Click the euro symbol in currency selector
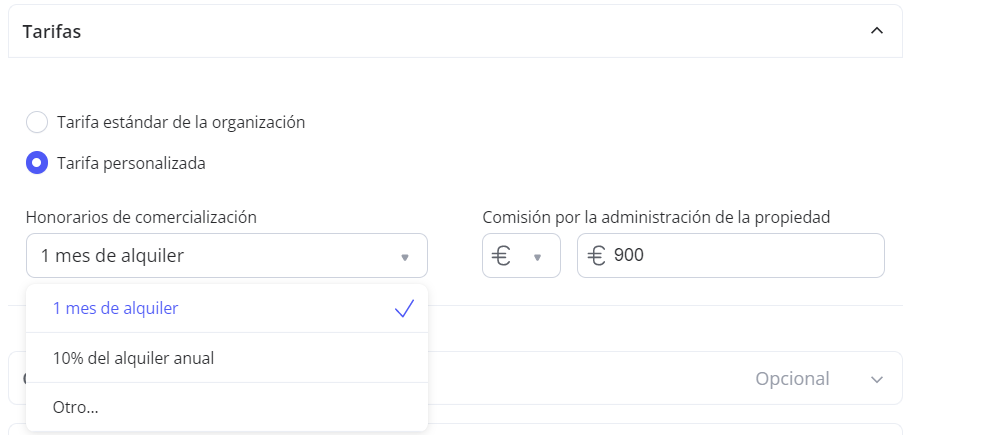The height and width of the screenshot is (435, 989). coord(503,256)
